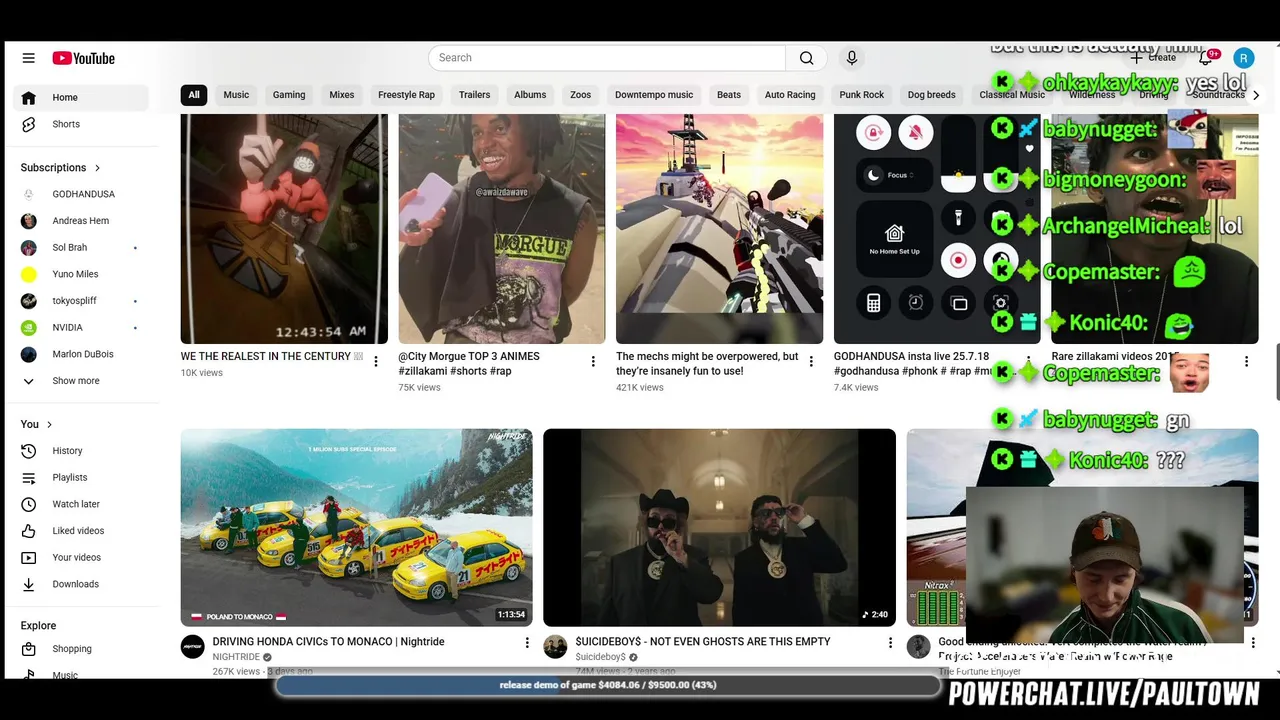
Task: Select the Music chip
Action: (x=236, y=95)
